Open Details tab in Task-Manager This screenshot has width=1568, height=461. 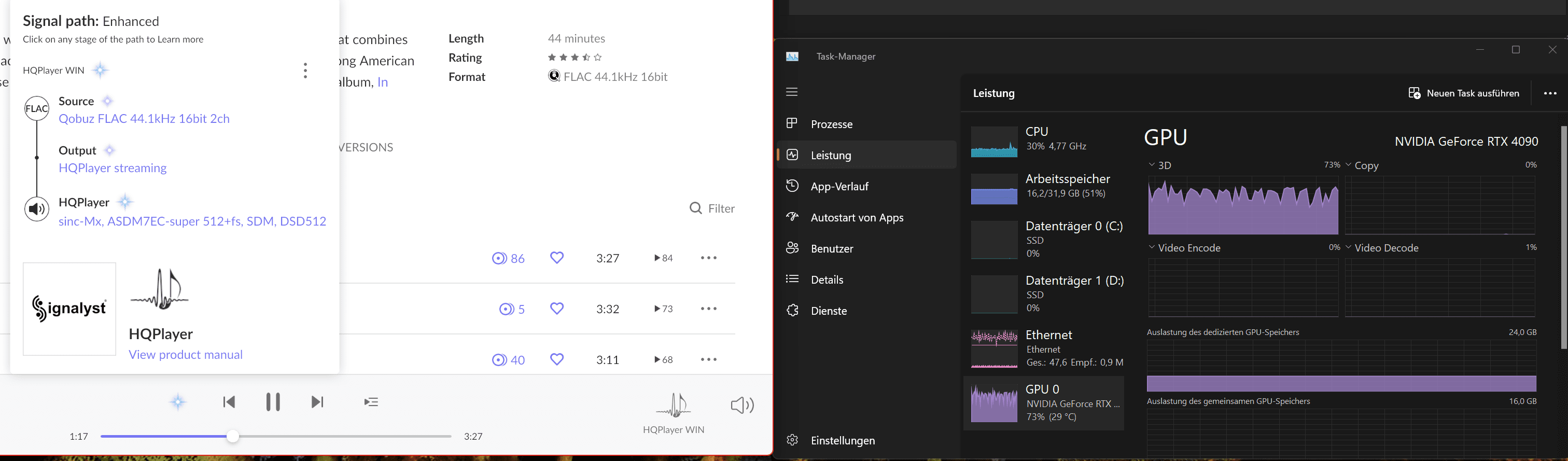867,280
